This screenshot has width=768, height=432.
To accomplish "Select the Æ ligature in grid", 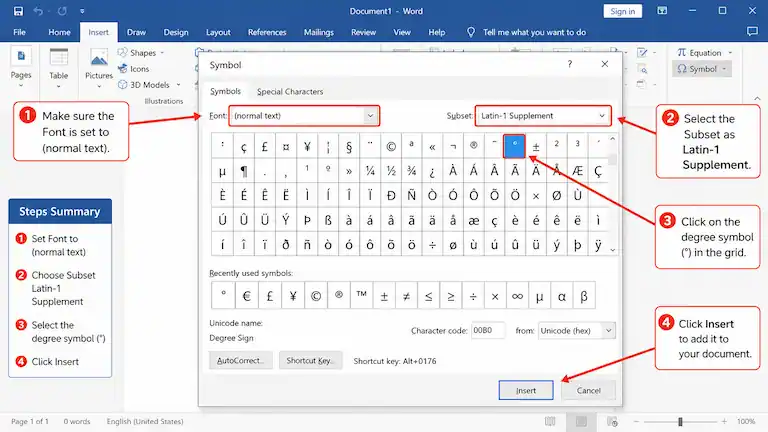I will [x=577, y=170].
